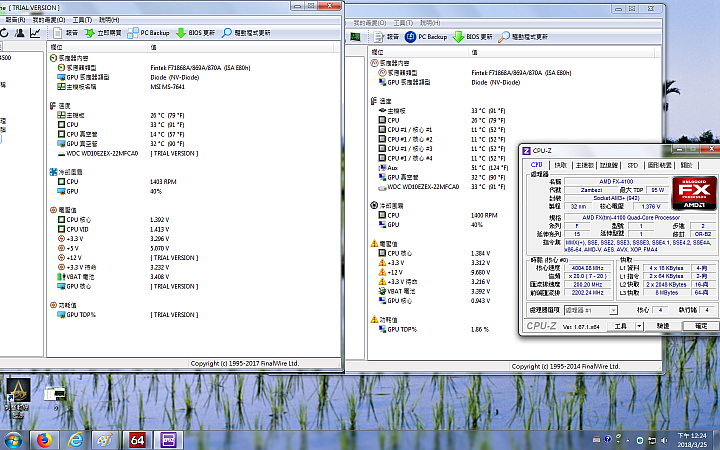720x450 pixels.
Task: Switch to the Memory tab in CPU-Z
Action: (608, 165)
